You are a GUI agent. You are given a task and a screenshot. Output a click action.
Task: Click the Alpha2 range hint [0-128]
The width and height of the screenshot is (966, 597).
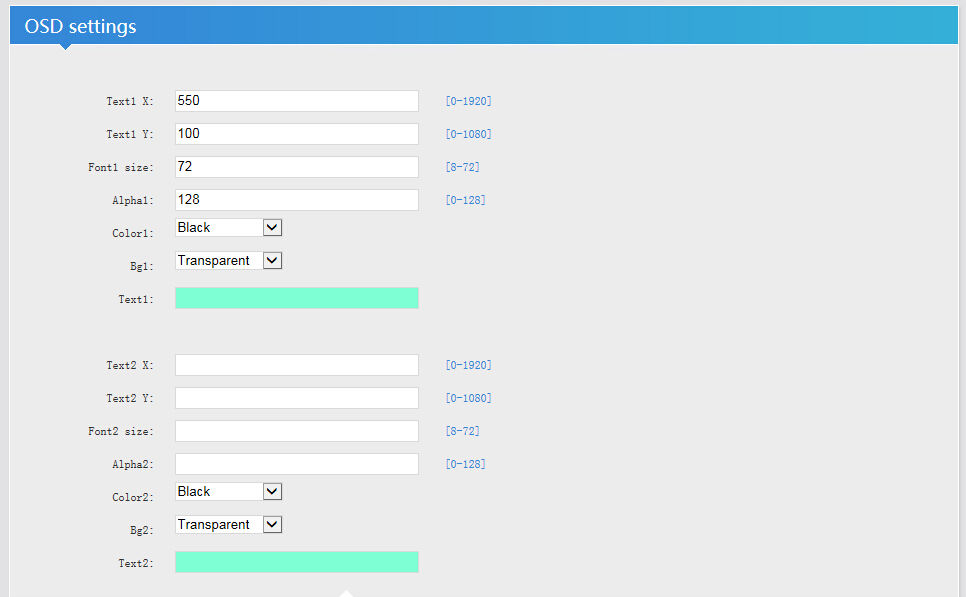(x=465, y=464)
